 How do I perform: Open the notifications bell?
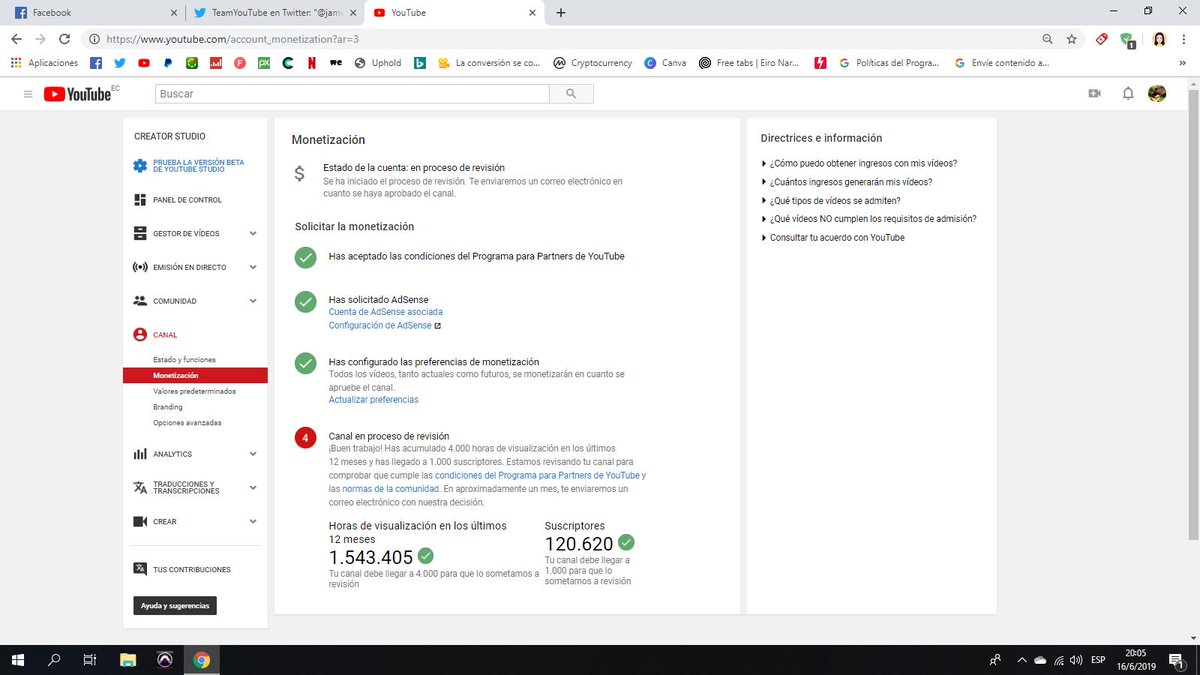pyautogui.click(x=1128, y=93)
